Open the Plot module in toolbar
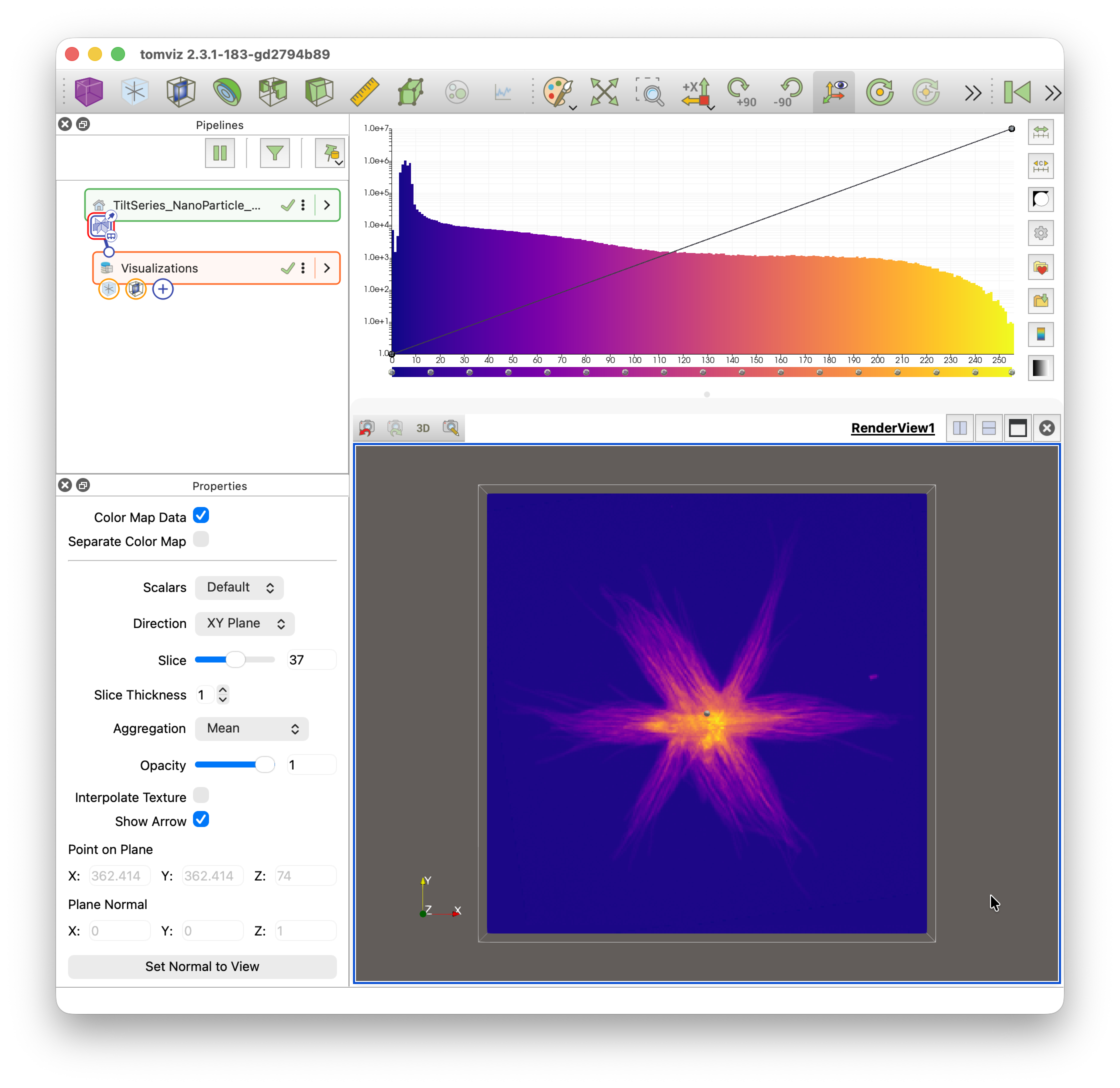This screenshot has height=1088, width=1120. 503,92
